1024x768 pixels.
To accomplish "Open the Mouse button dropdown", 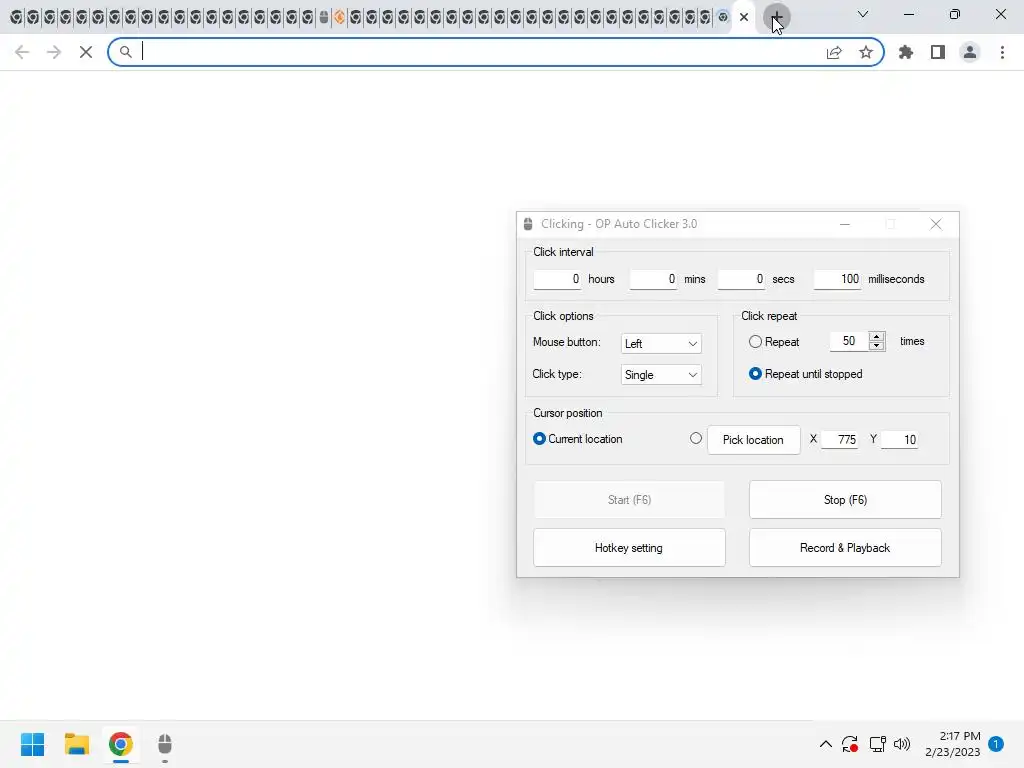I will [661, 344].
